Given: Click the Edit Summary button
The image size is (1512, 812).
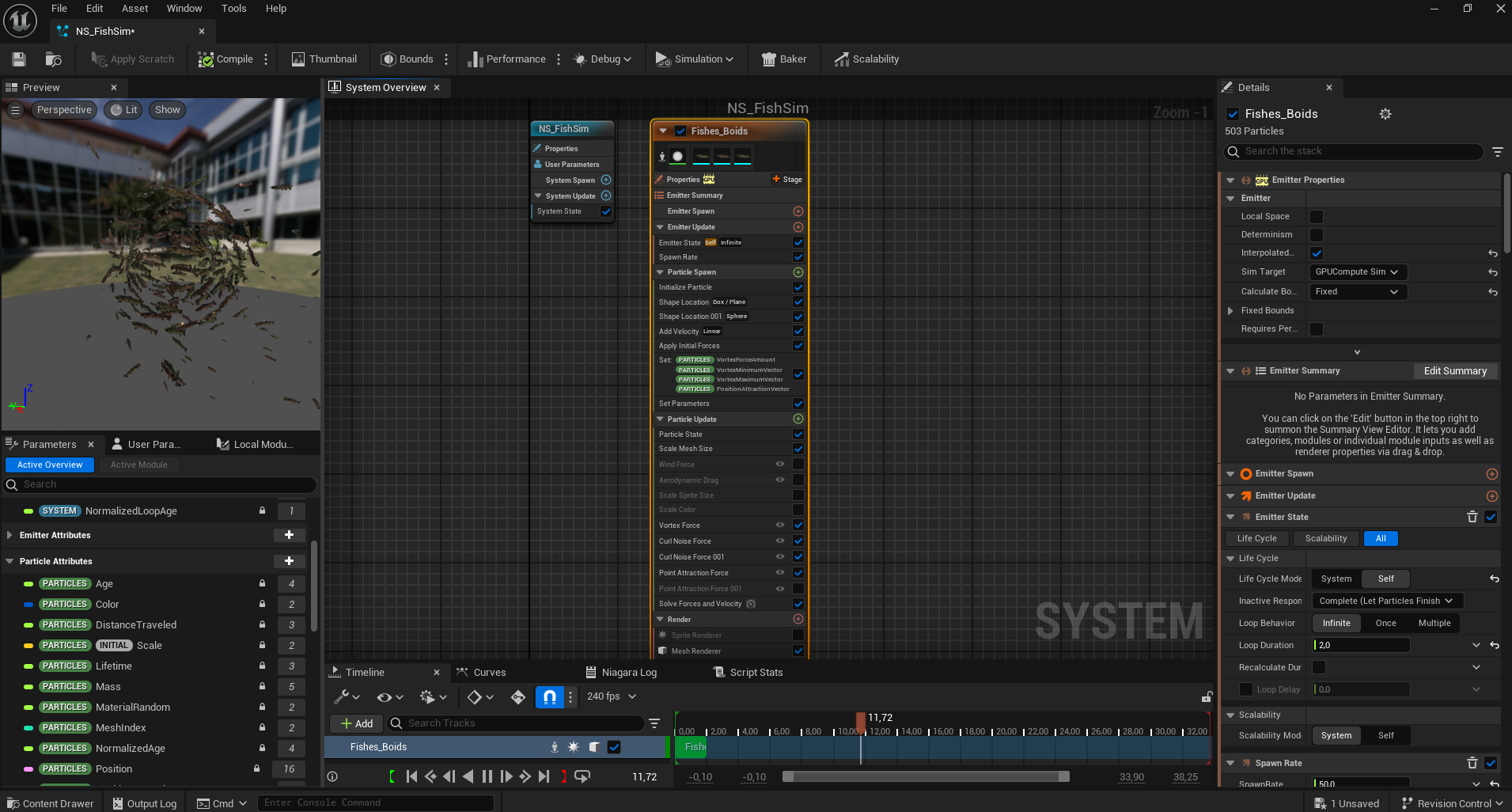Looking at the screenshot, I should pyautogui.click(x=1455, y=371).
